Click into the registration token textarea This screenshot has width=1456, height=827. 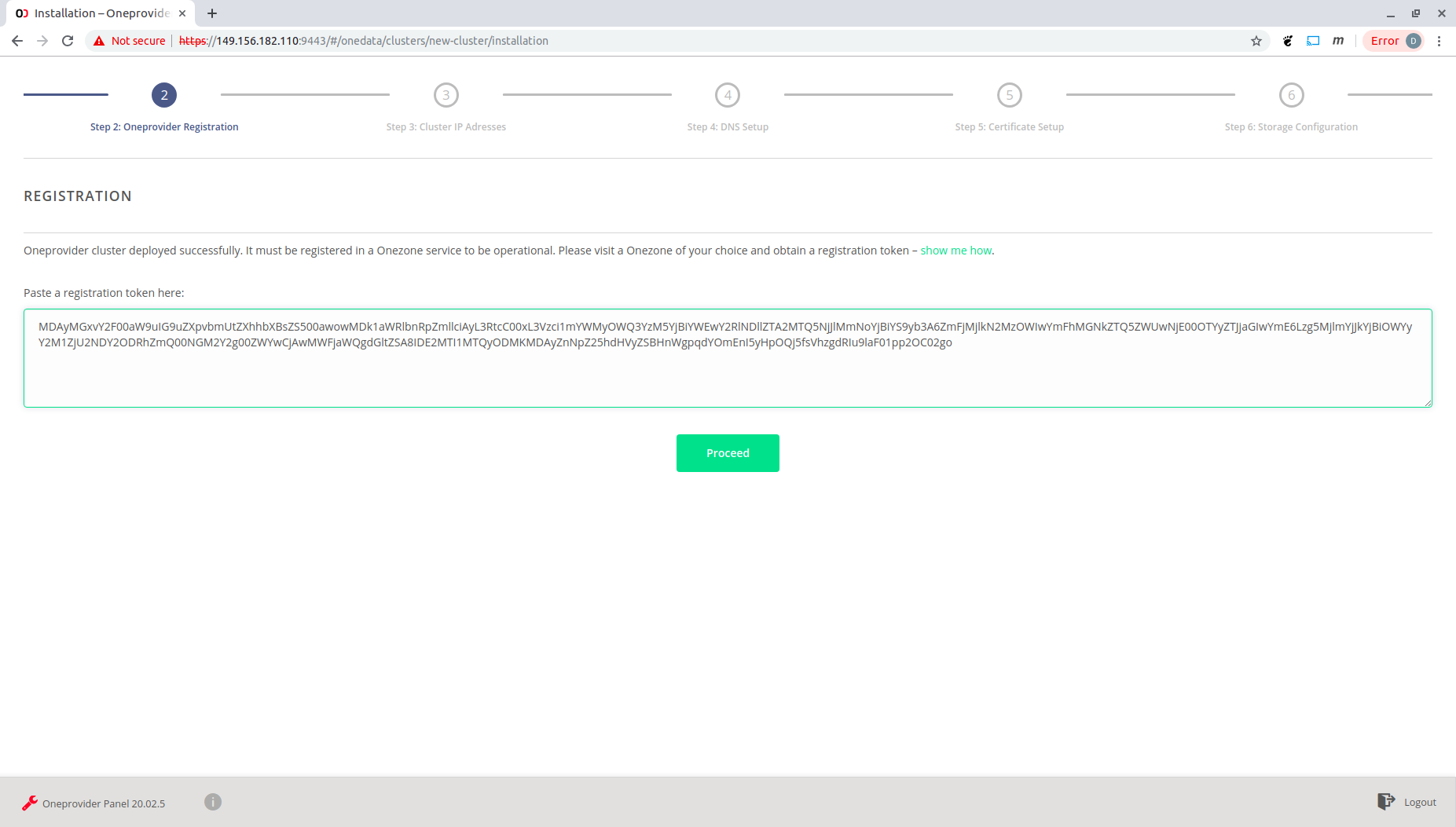(728, 358)
